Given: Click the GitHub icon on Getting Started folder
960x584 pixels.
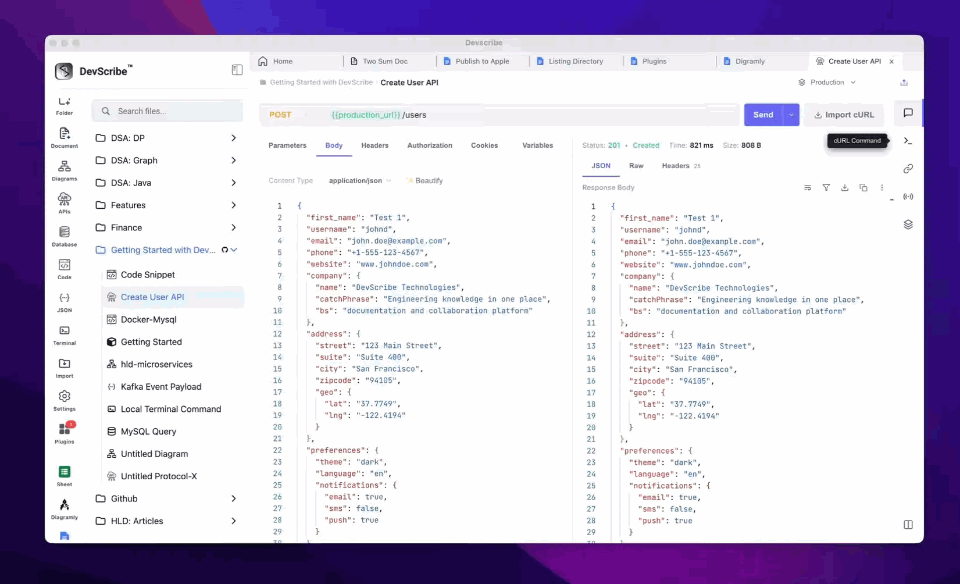Looking at the screenshot, I should tap(225, 250).
